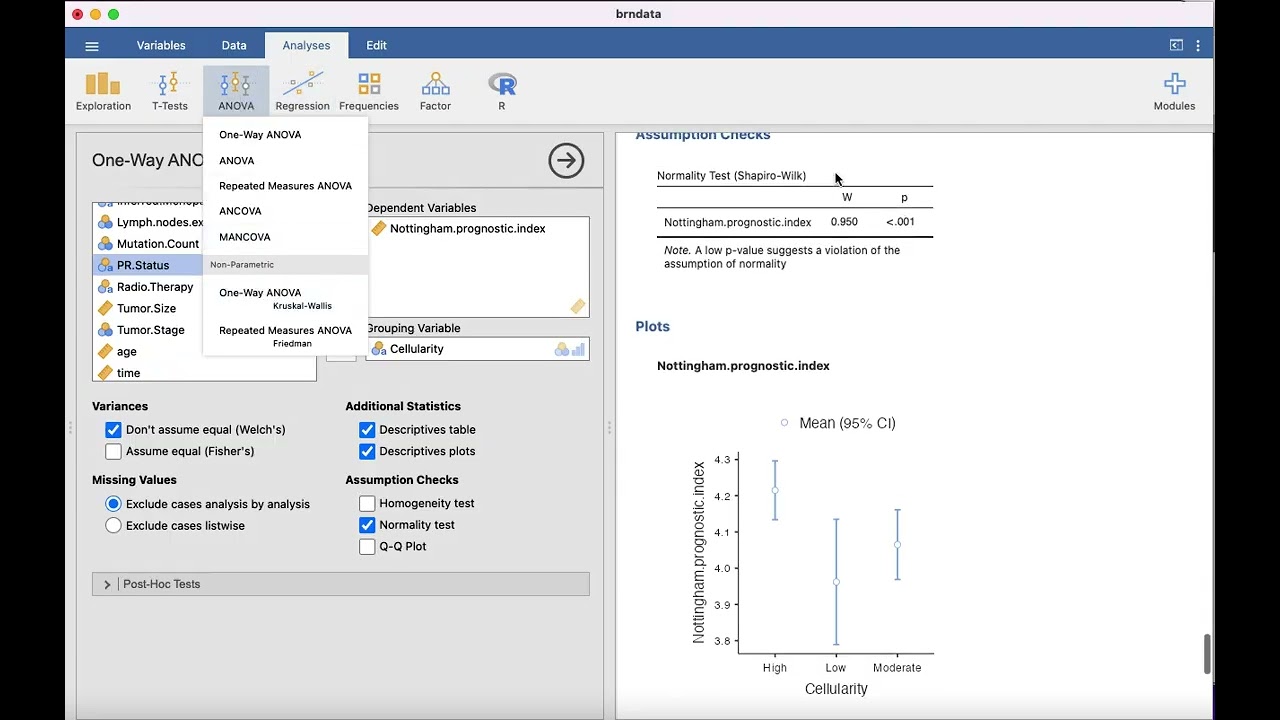1280x720 pixels.
Task: Open the Frequencies analysis menu
Action: pyautogui.click(x=369, y=91)
